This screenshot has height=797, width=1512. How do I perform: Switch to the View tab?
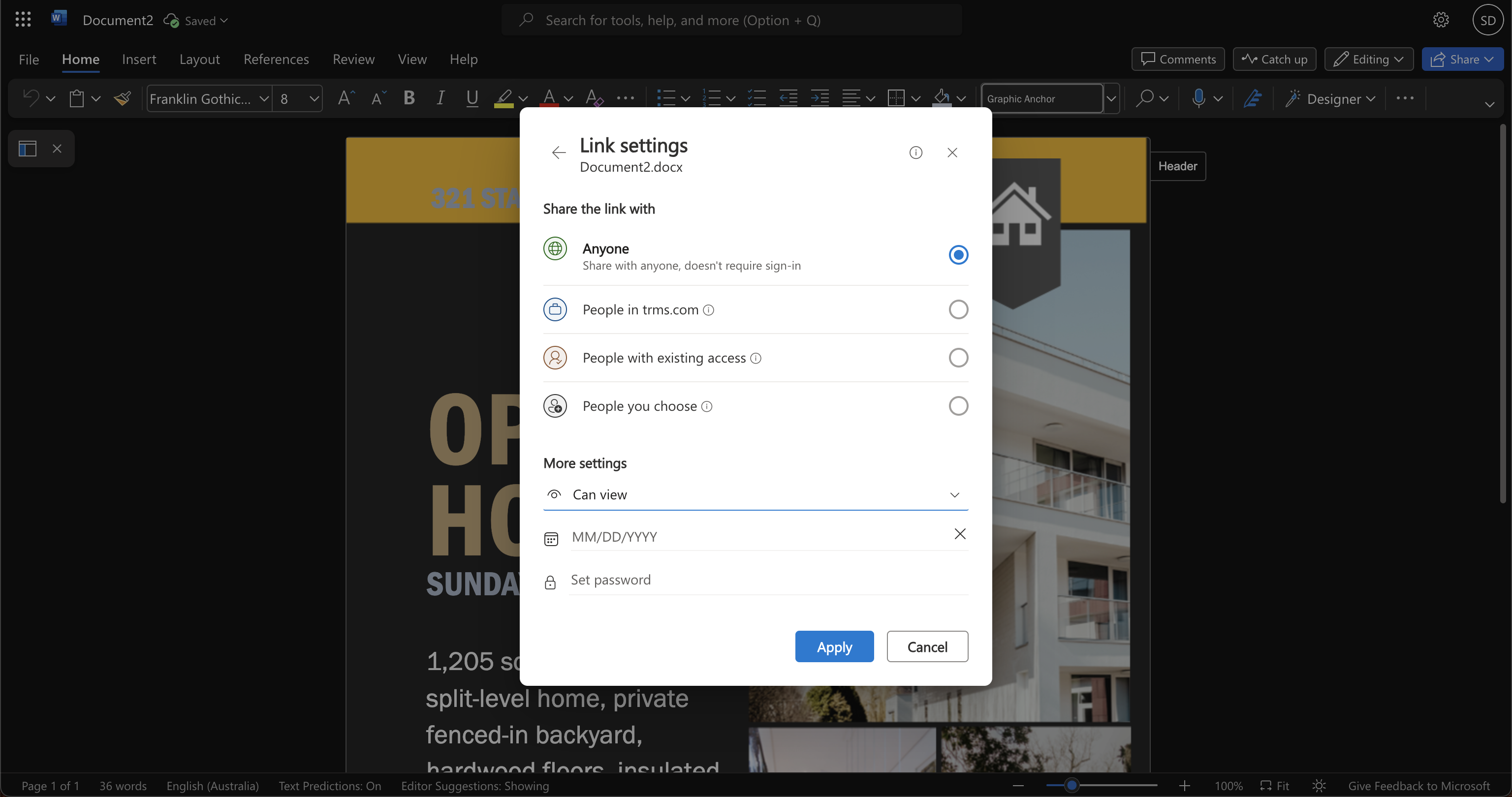(x=412, y=59)
